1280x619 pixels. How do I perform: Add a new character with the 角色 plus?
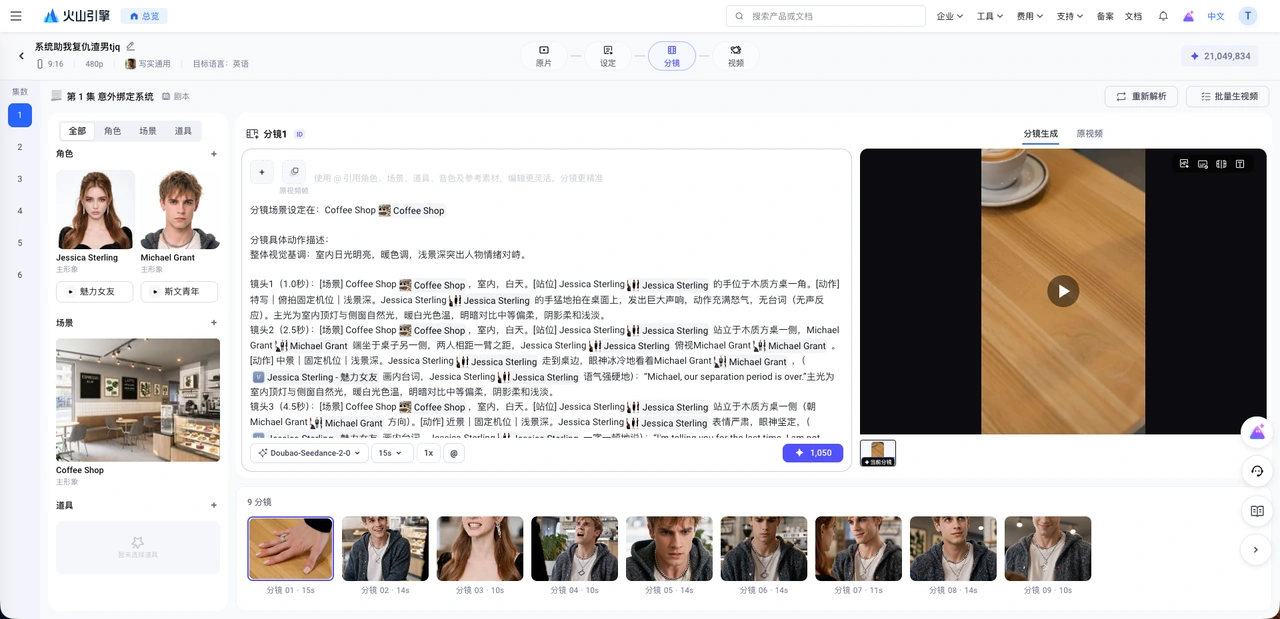[214, 154]
